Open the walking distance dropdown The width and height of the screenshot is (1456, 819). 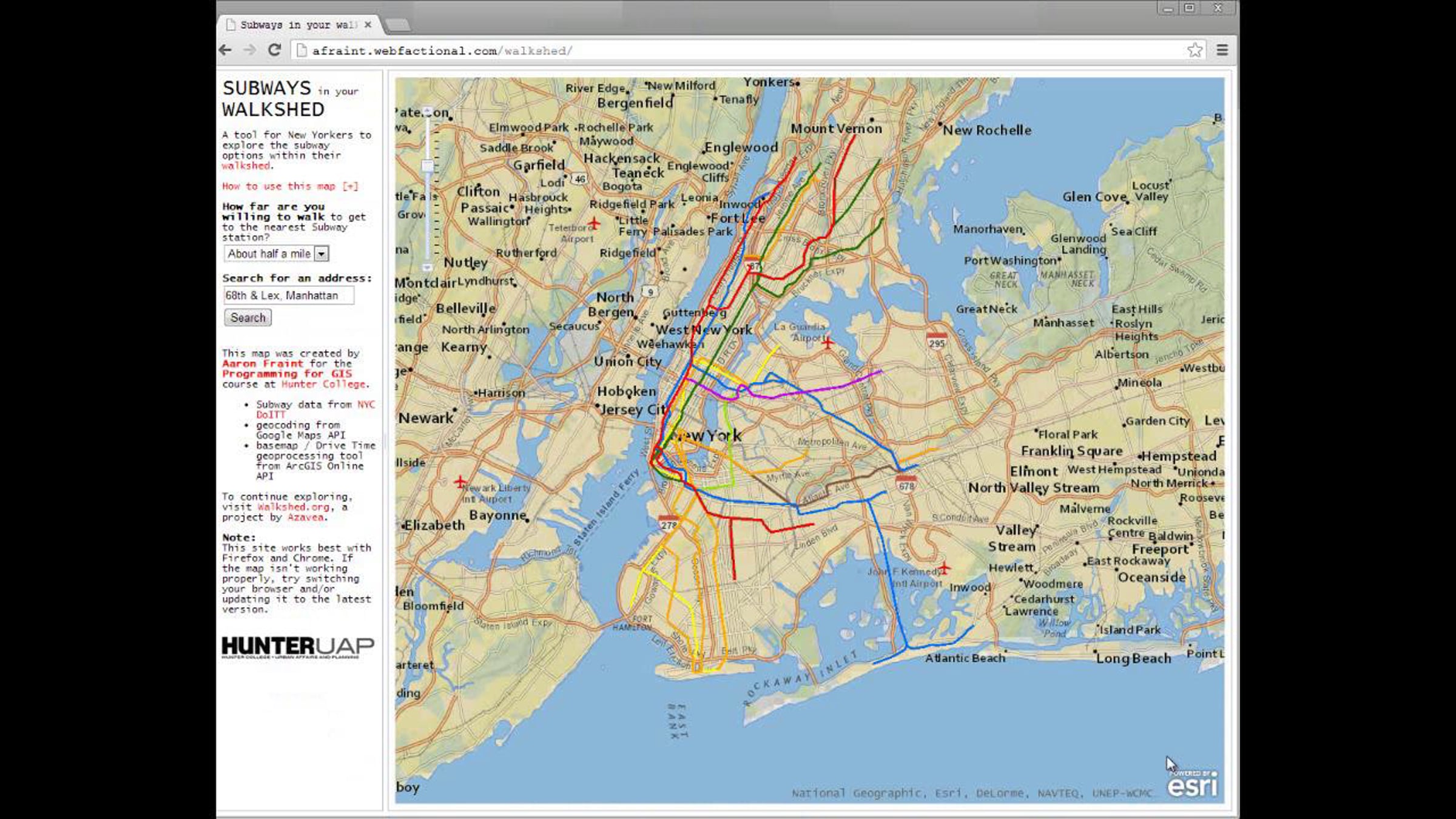(x=322, y=254)
